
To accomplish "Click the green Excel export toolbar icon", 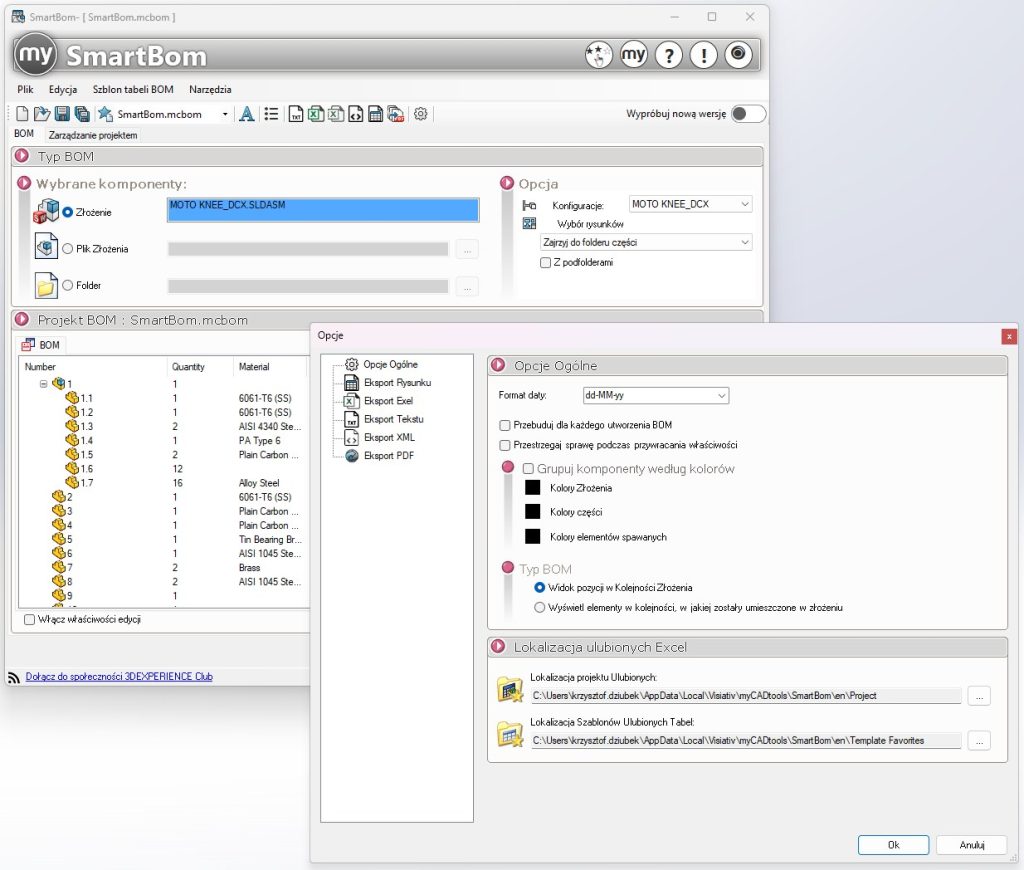I will tap(316, 114).
